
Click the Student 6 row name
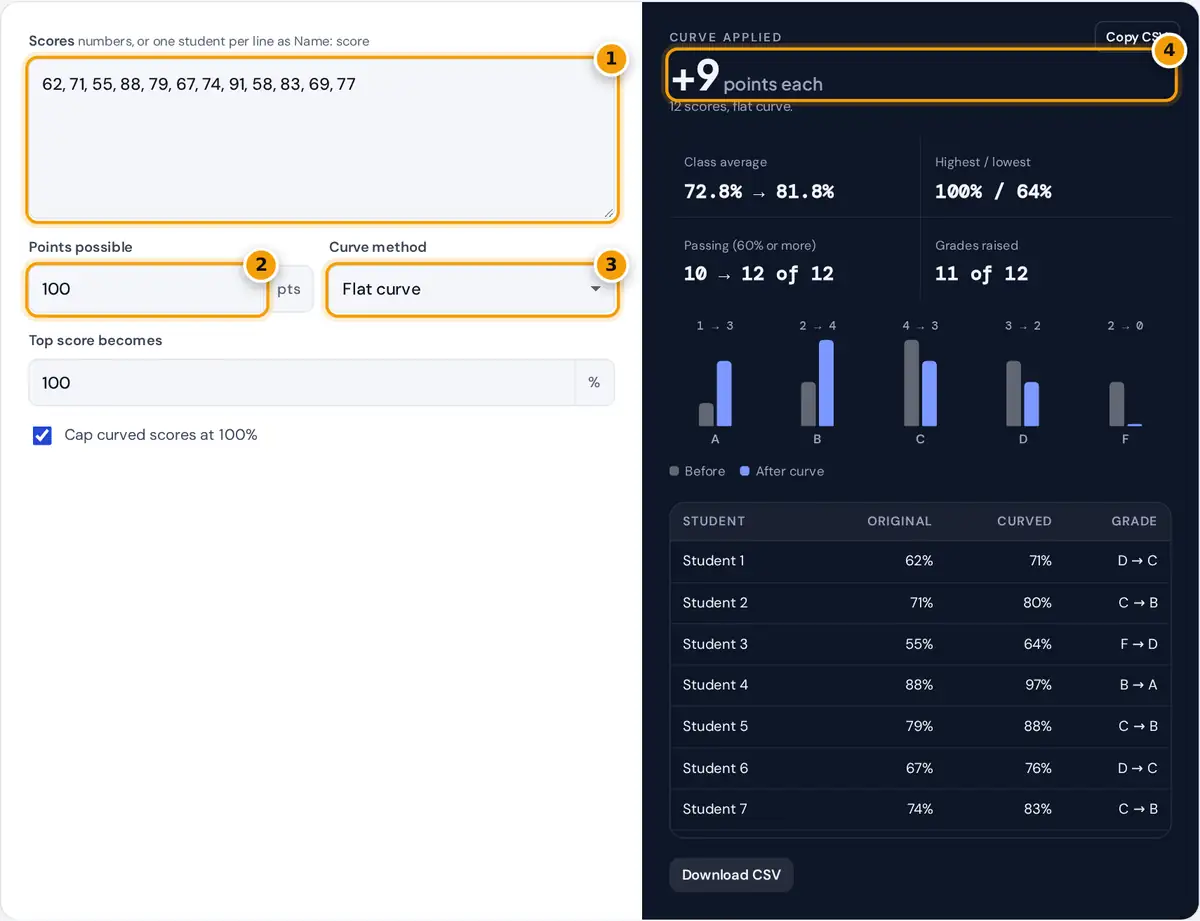715,768
